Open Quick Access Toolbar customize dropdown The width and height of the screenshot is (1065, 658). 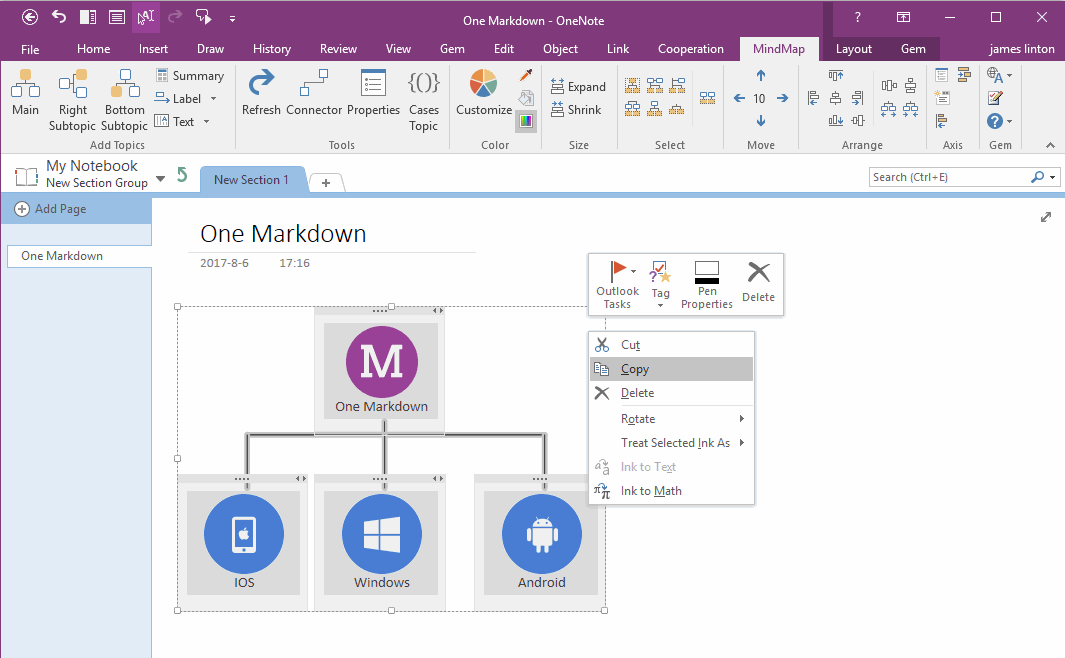click(232, 18)
